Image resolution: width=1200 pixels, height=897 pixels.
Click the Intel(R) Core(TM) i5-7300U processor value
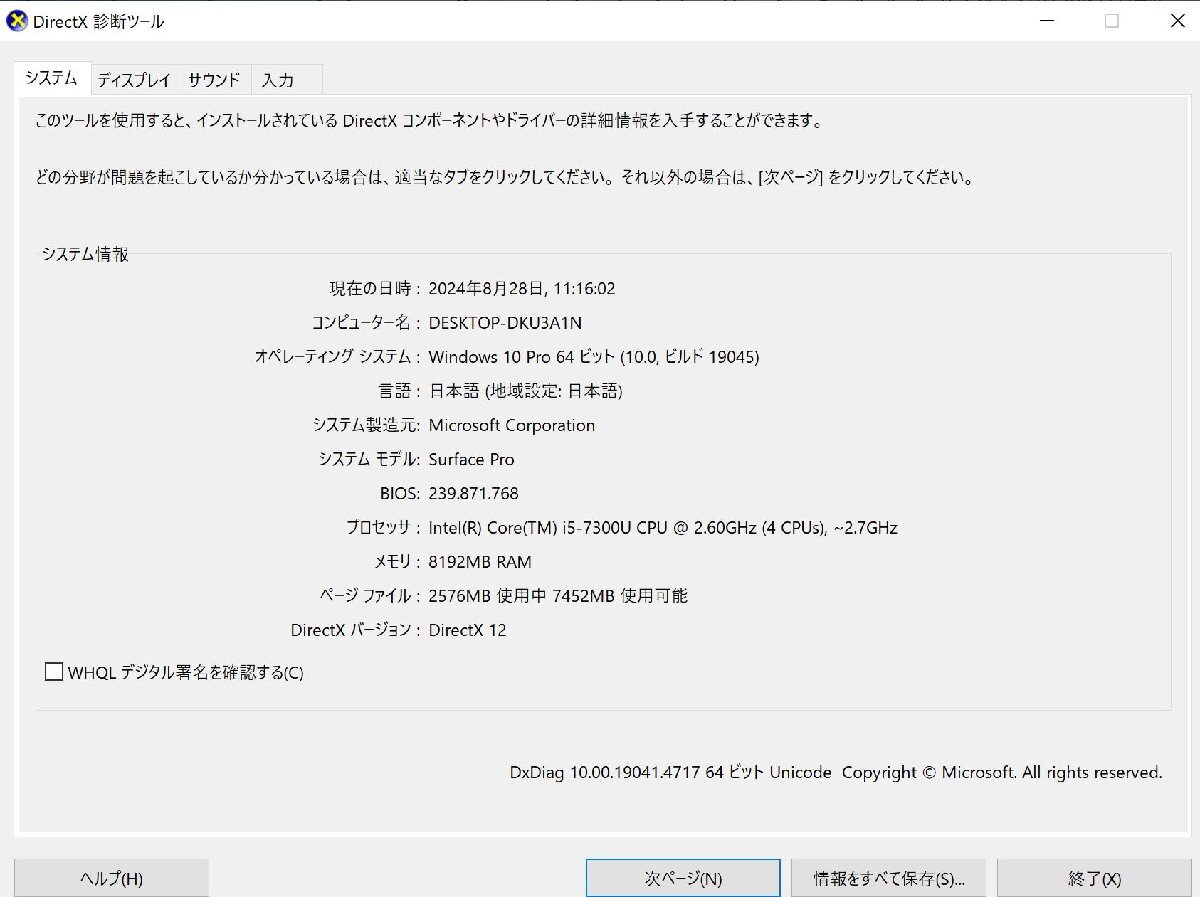click(x=662, y=527)
